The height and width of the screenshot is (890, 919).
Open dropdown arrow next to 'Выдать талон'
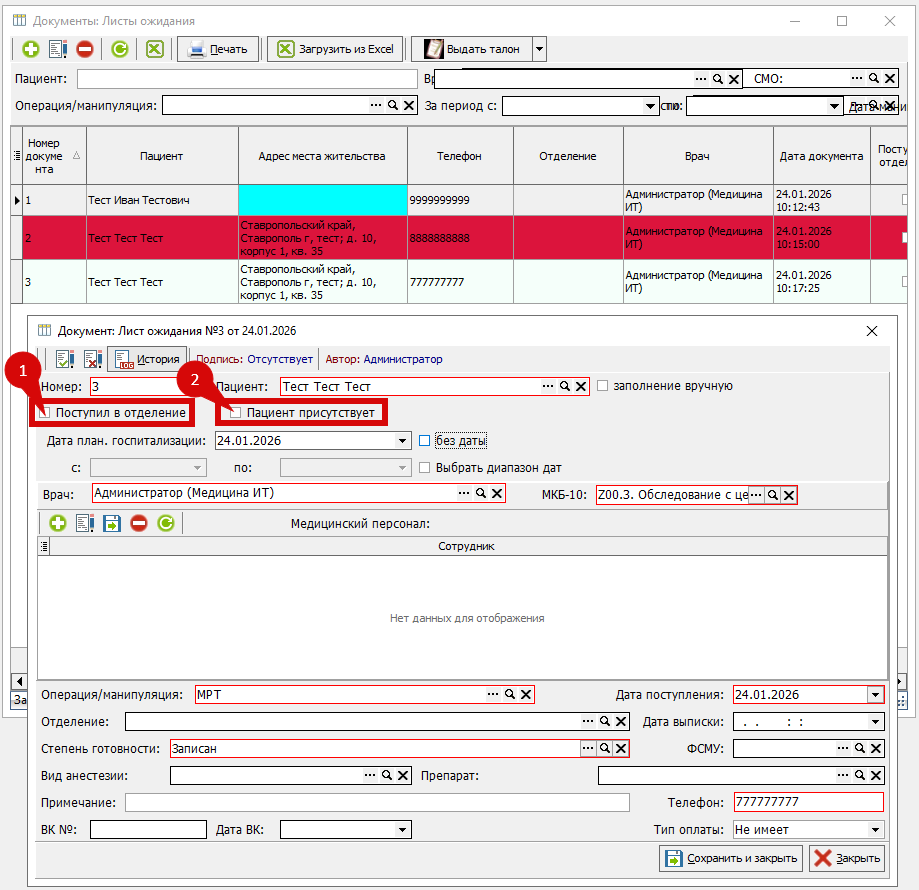point(539,49)
